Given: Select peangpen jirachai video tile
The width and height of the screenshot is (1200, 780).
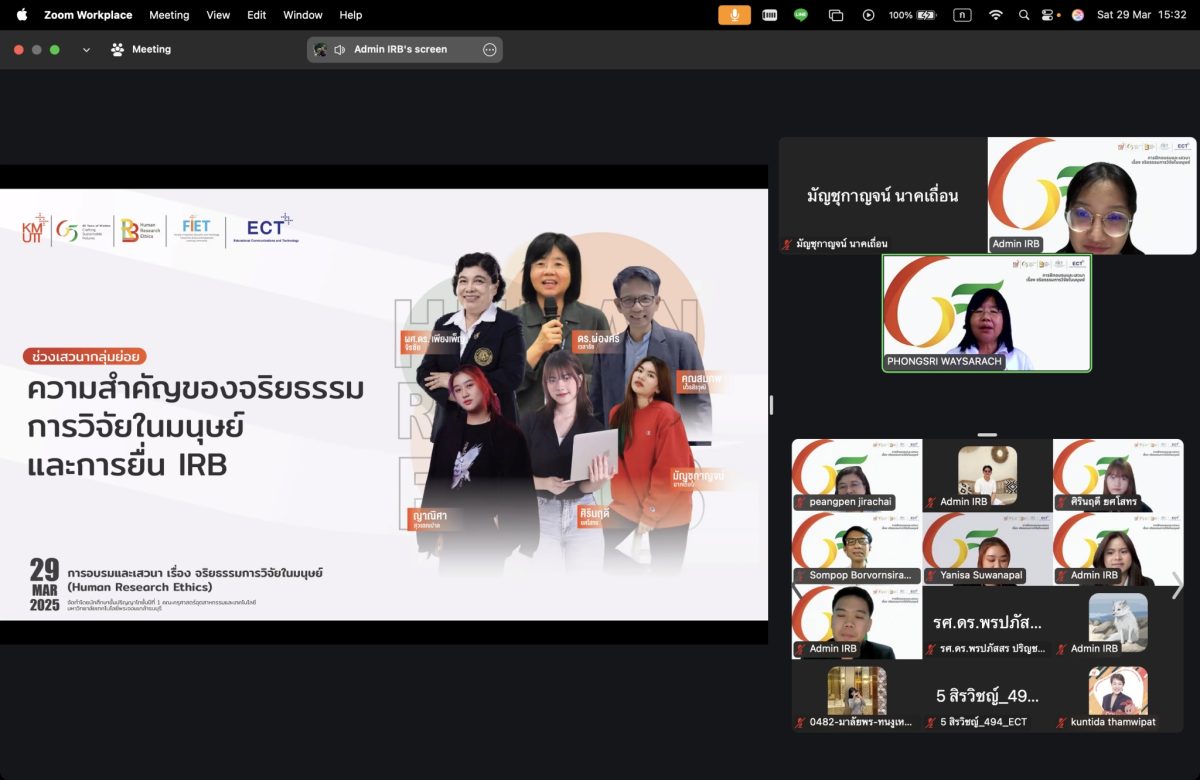Looking at the screenshot, I should [x=857, y=475].
